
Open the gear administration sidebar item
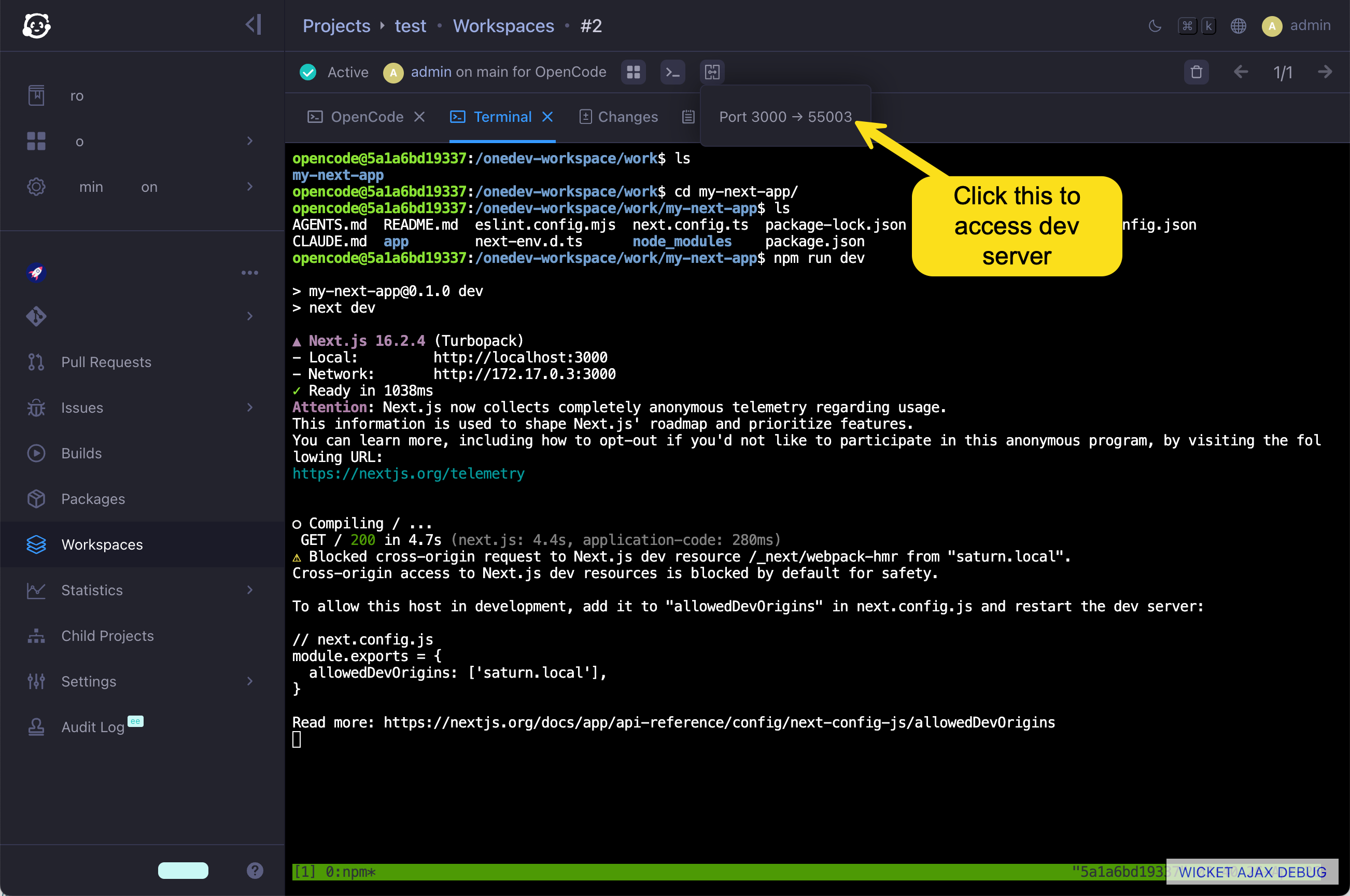pos(36,187)
